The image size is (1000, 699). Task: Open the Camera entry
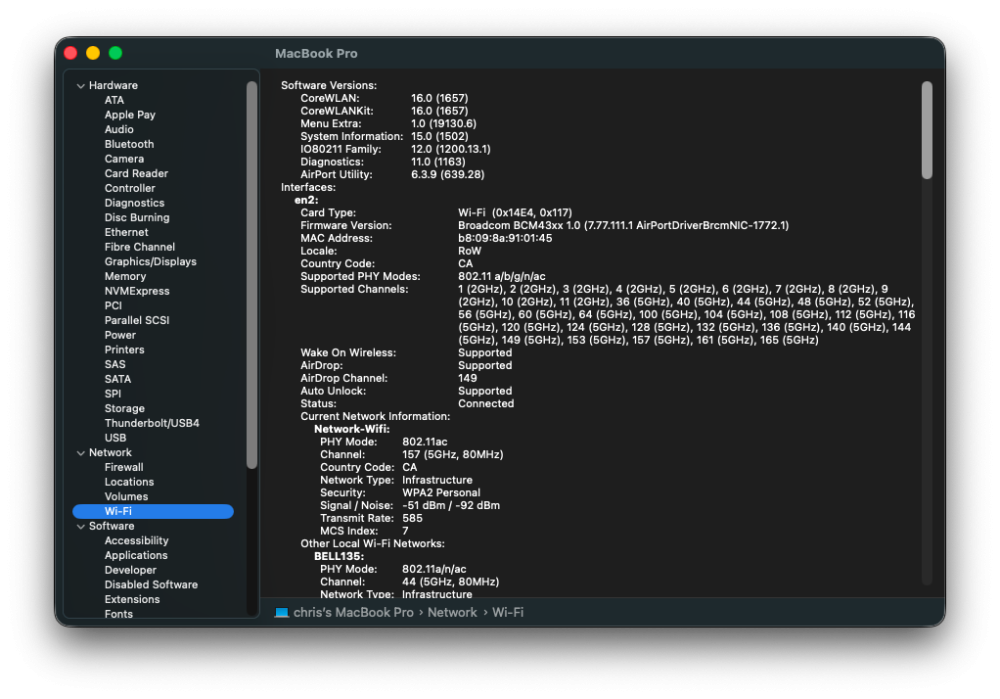coord(124,159)
